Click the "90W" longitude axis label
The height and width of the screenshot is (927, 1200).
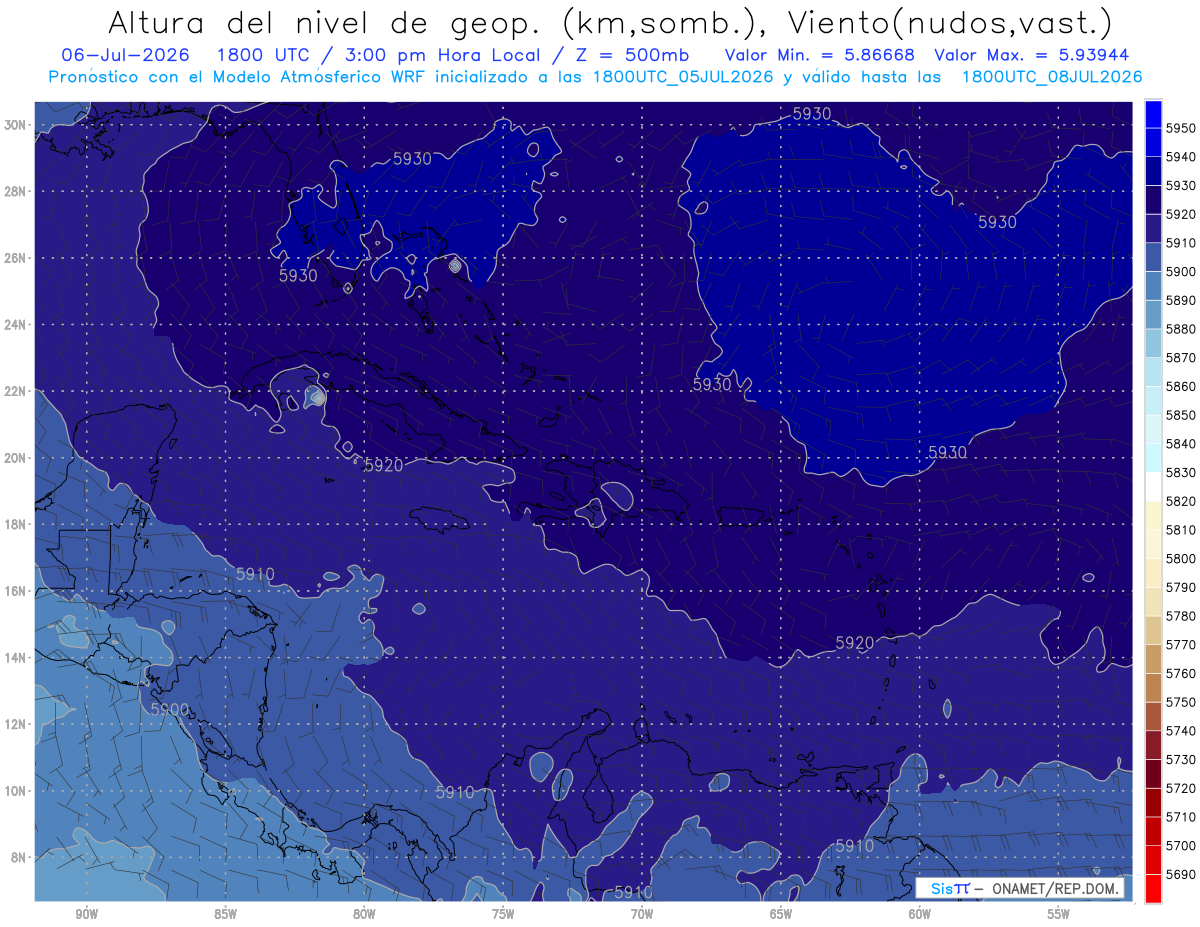[86, 914]
